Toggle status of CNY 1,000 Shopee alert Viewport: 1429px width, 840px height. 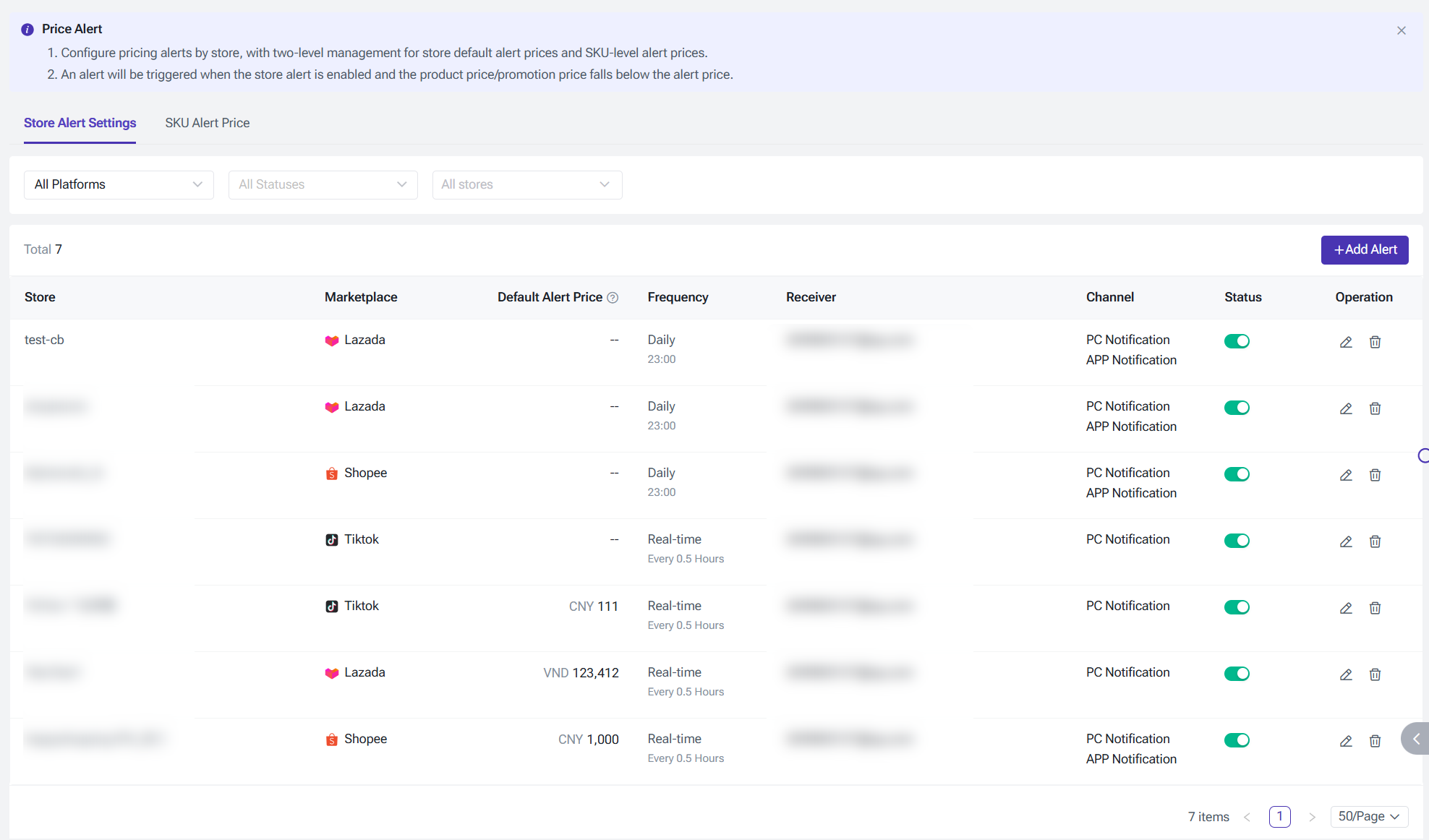[1237, 740]
